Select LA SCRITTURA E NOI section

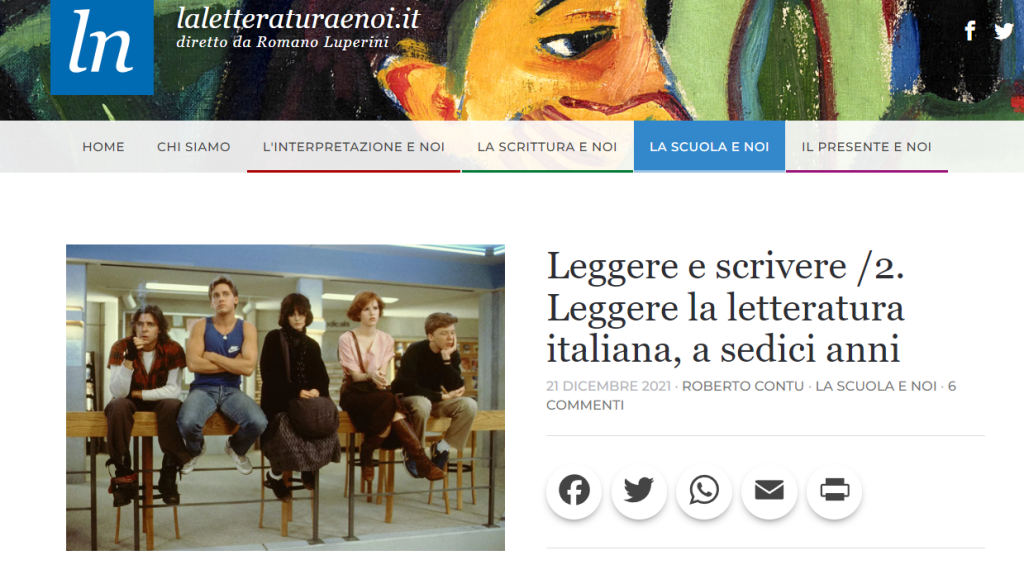547,147
